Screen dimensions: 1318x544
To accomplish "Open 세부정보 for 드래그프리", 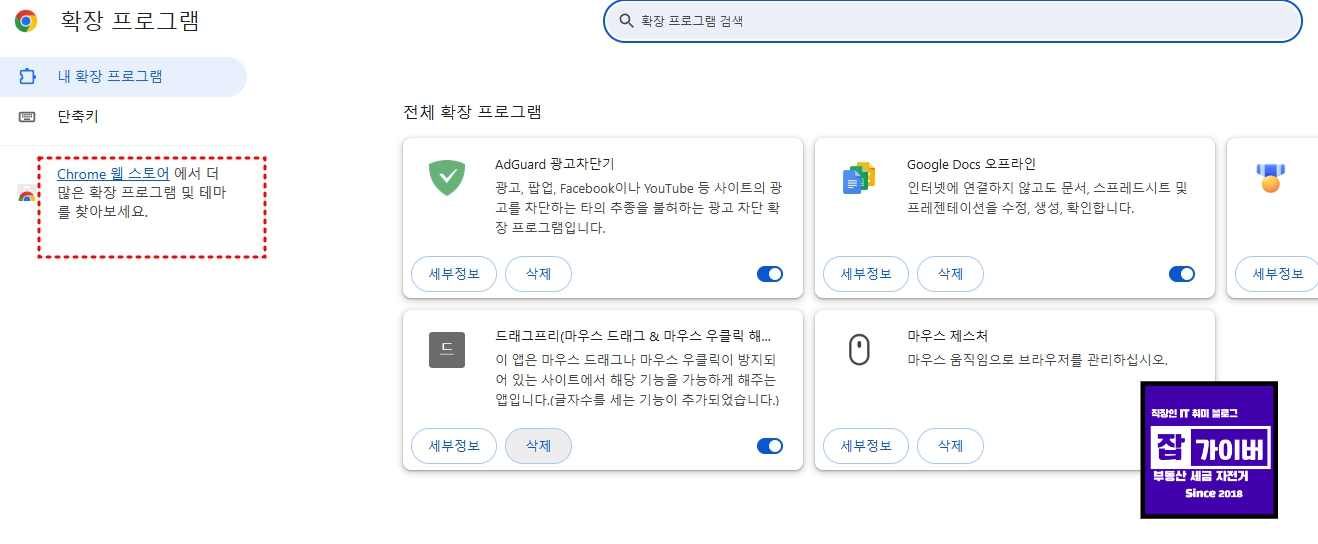I will [x=454, y=446].
